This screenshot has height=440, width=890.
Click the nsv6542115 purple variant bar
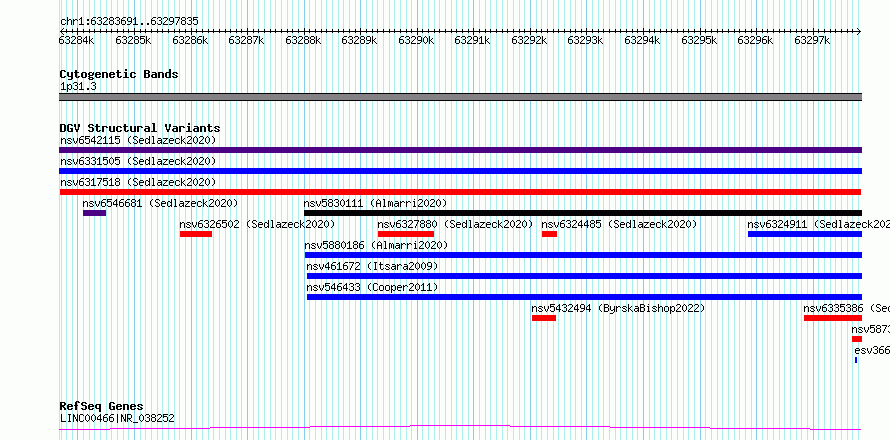460,150
